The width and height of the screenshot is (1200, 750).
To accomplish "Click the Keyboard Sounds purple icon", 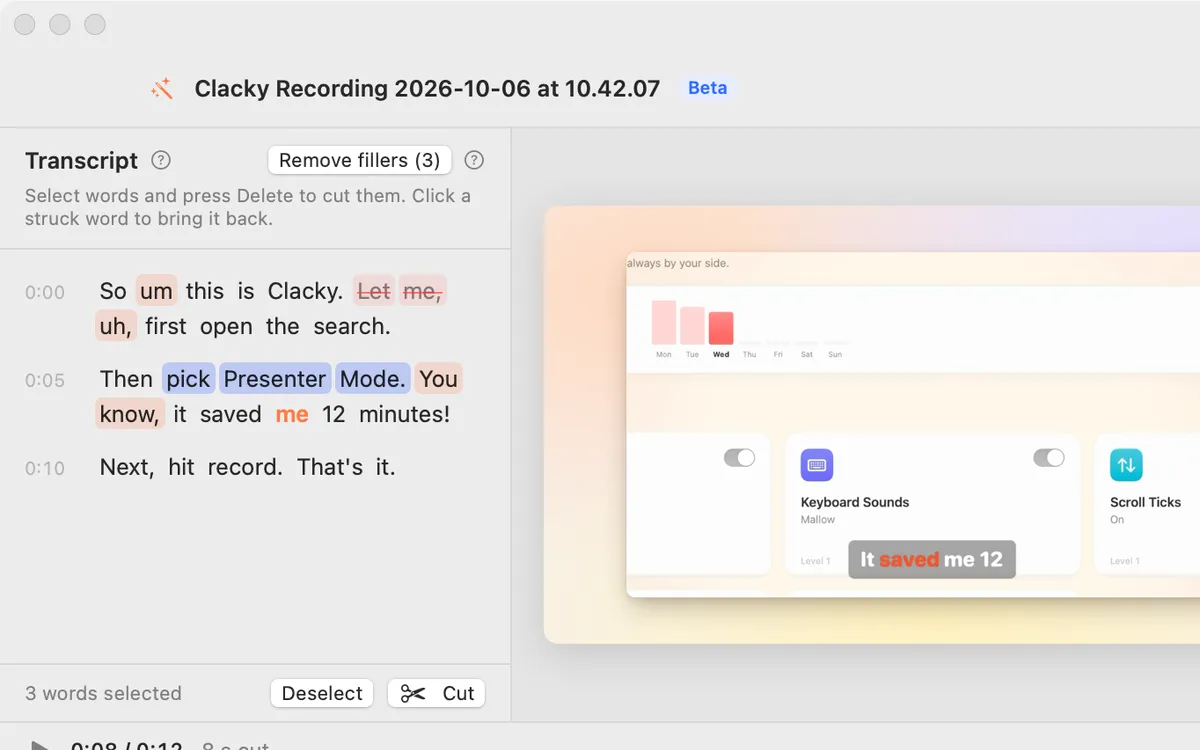I will point(817,465).
